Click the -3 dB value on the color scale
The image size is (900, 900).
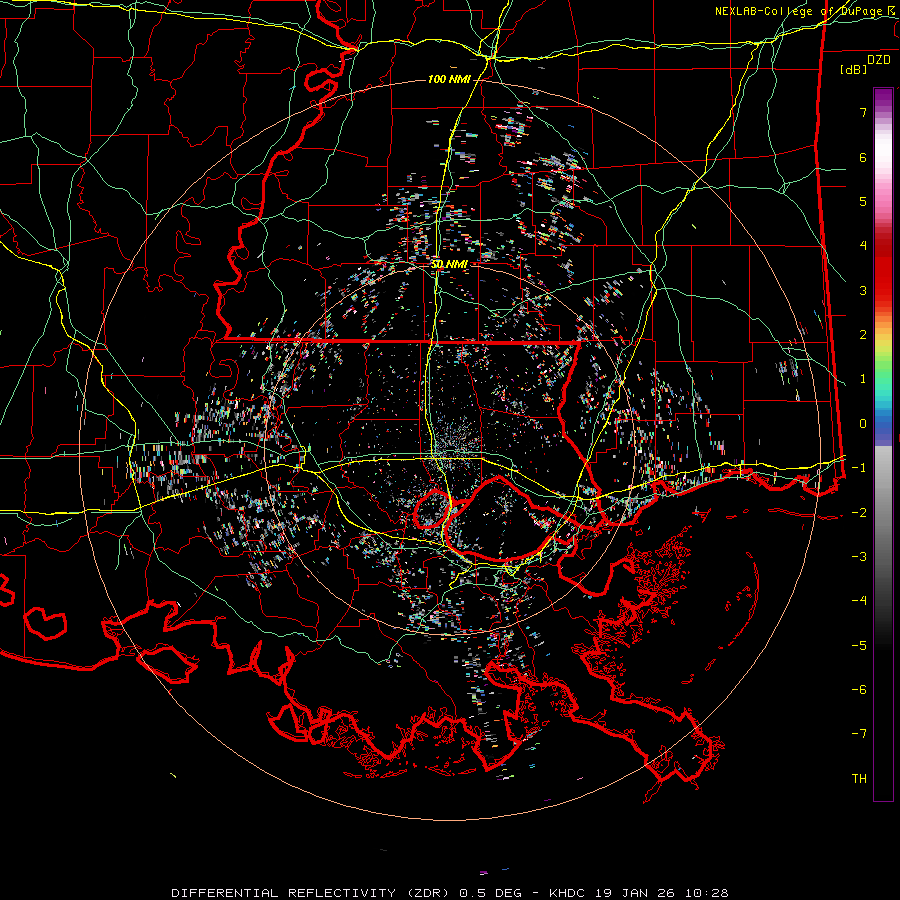(x=859, y=557)
